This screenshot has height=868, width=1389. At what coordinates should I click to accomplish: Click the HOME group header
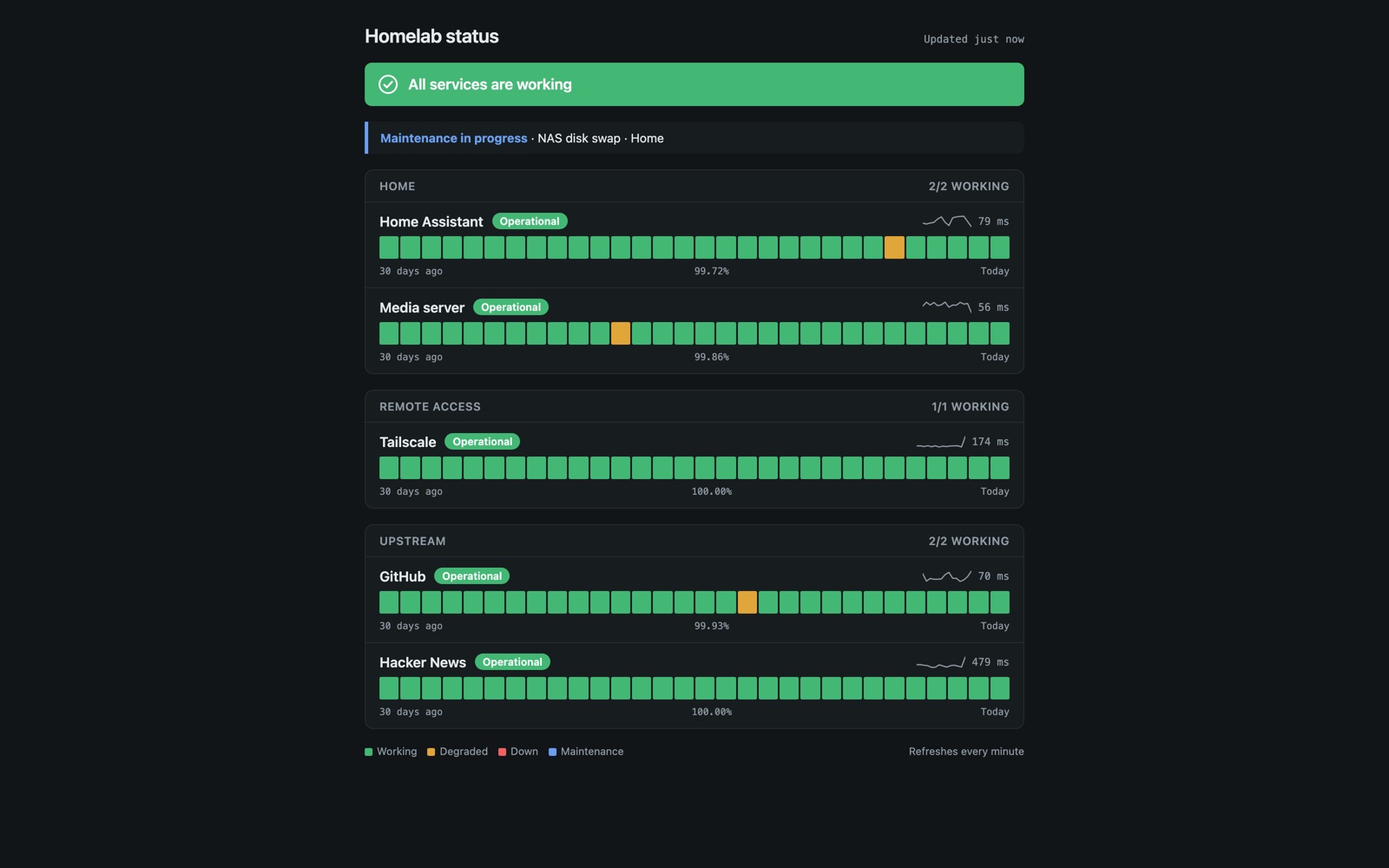pyautogui.click(x=694, y=187)
